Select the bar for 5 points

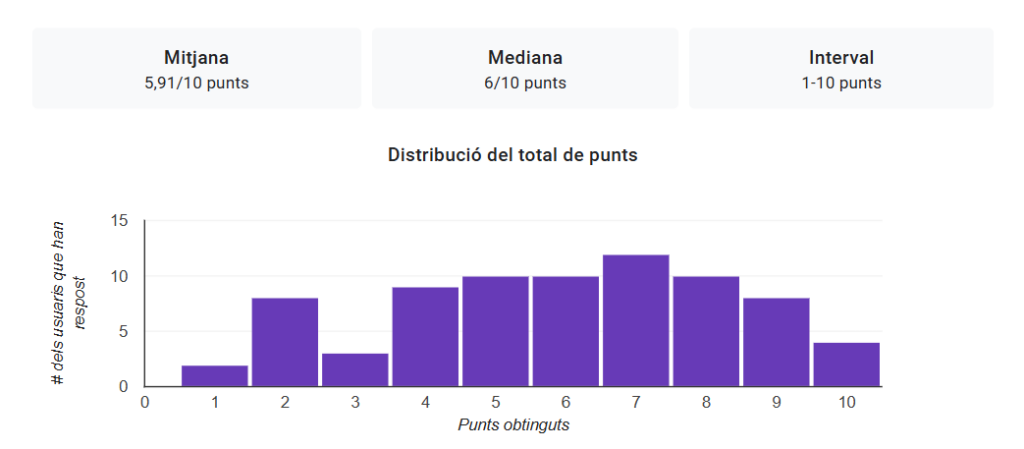click(x=495, y=331)
